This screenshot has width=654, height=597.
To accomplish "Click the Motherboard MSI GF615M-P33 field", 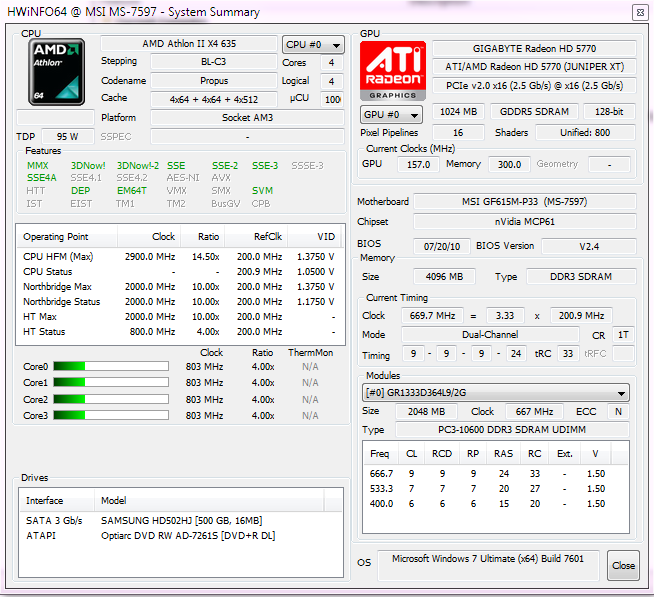I will pos(525,202).
